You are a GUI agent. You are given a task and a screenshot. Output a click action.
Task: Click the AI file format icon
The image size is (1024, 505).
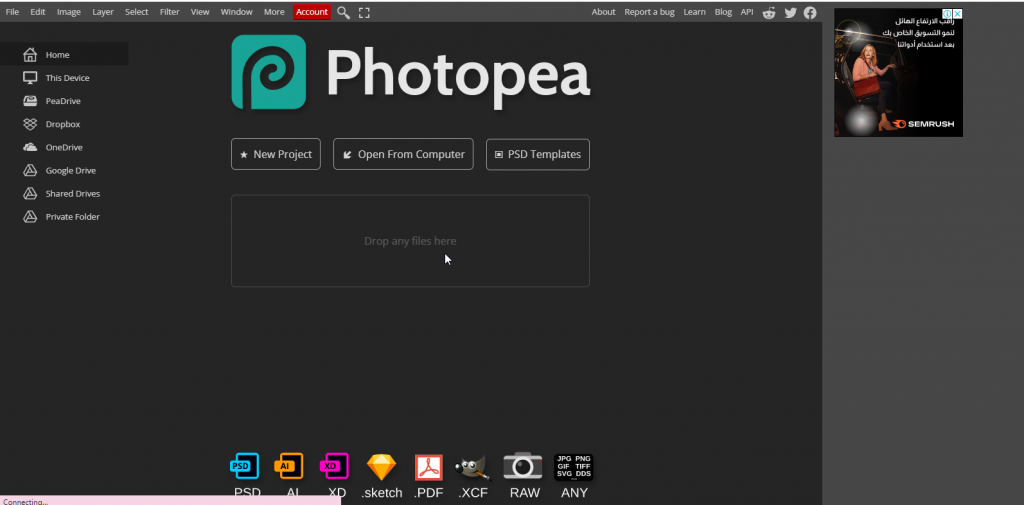[289, 466]
